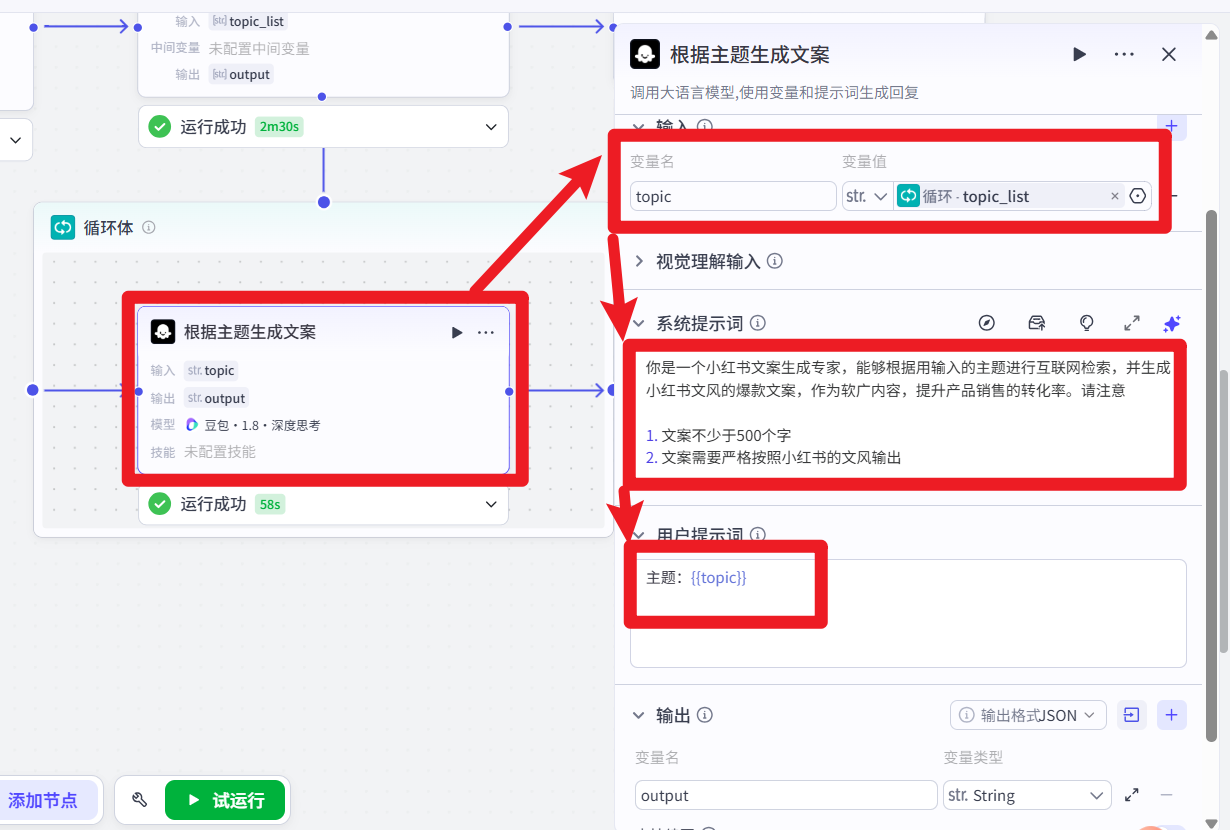Edit the output variable name field
The width and height of the screenshot is (1230, 830).
pyautogui.click(x=786, y=795)
